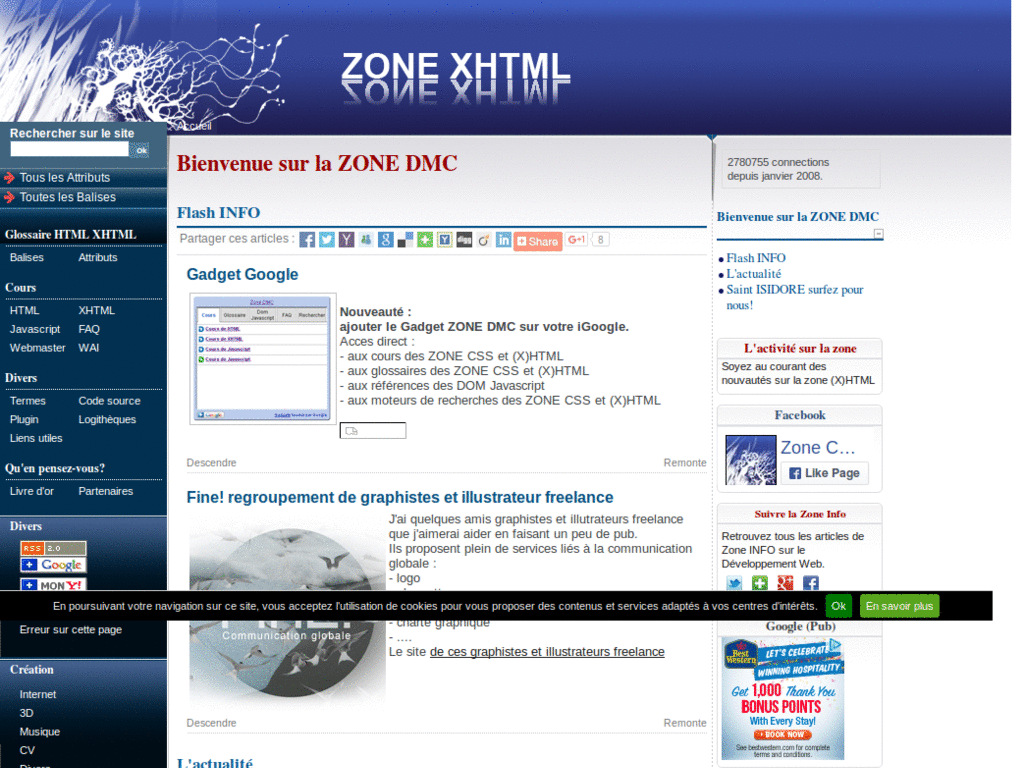
Task: Click the Digg share icon
Action: [x=464, y=240]
